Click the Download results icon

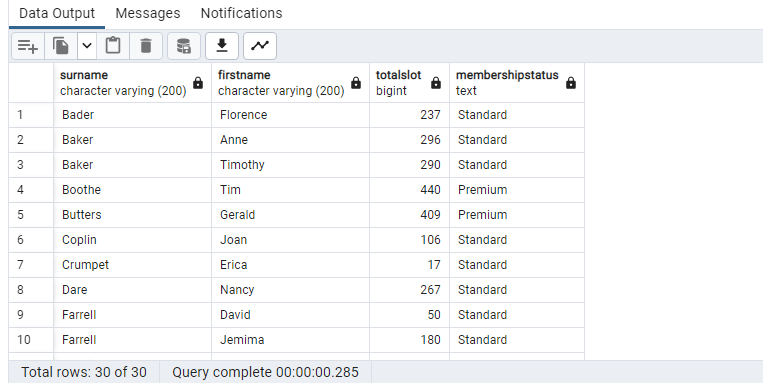pyautogui.click(x=222, y=46)
